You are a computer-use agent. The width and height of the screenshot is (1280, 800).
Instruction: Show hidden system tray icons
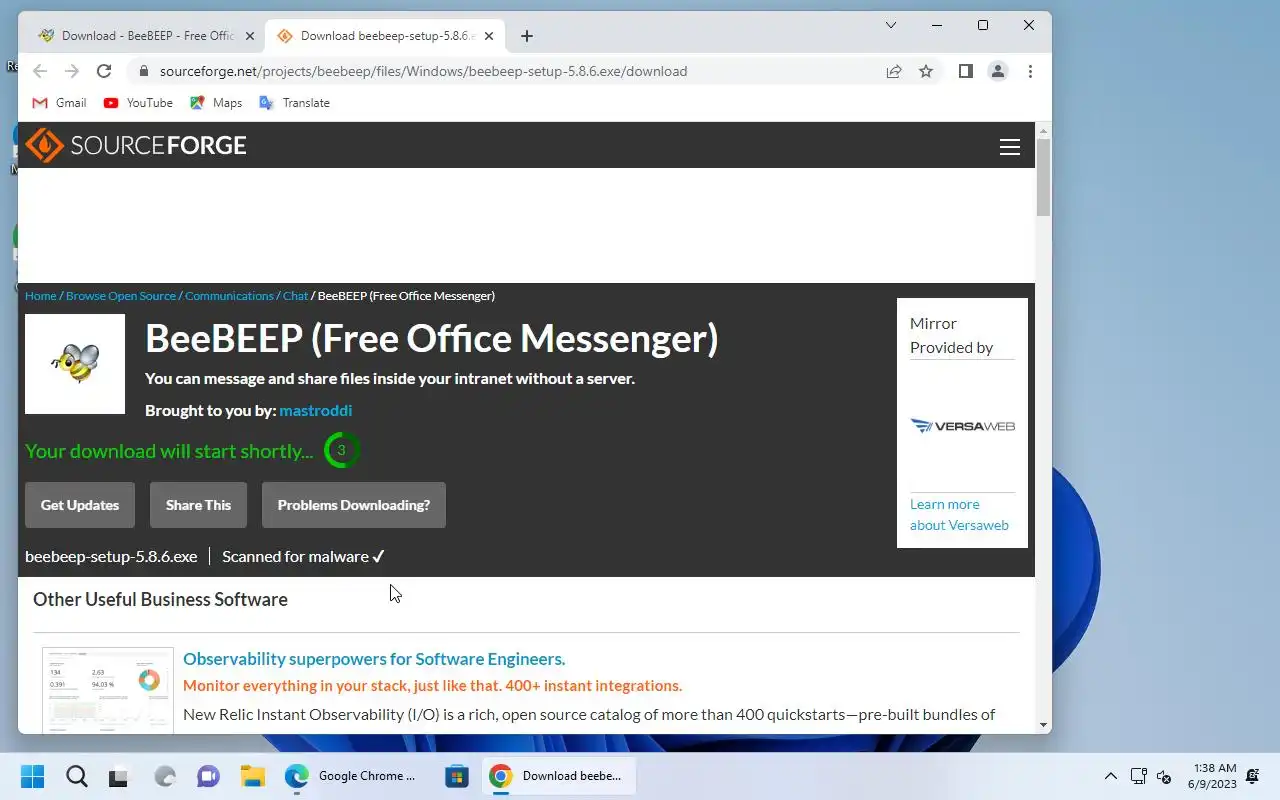(1110, 776)
